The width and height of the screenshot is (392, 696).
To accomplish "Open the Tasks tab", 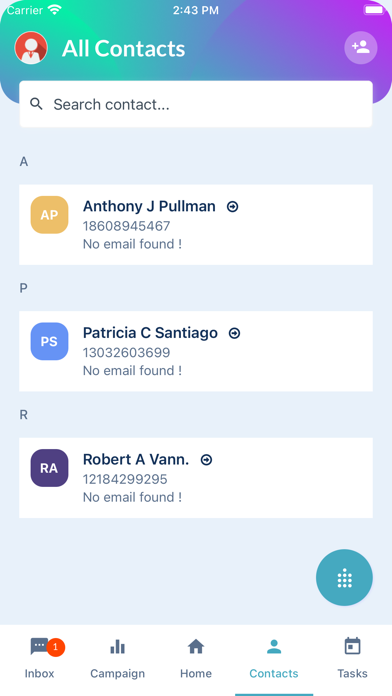I will click(x=352, y=659).
